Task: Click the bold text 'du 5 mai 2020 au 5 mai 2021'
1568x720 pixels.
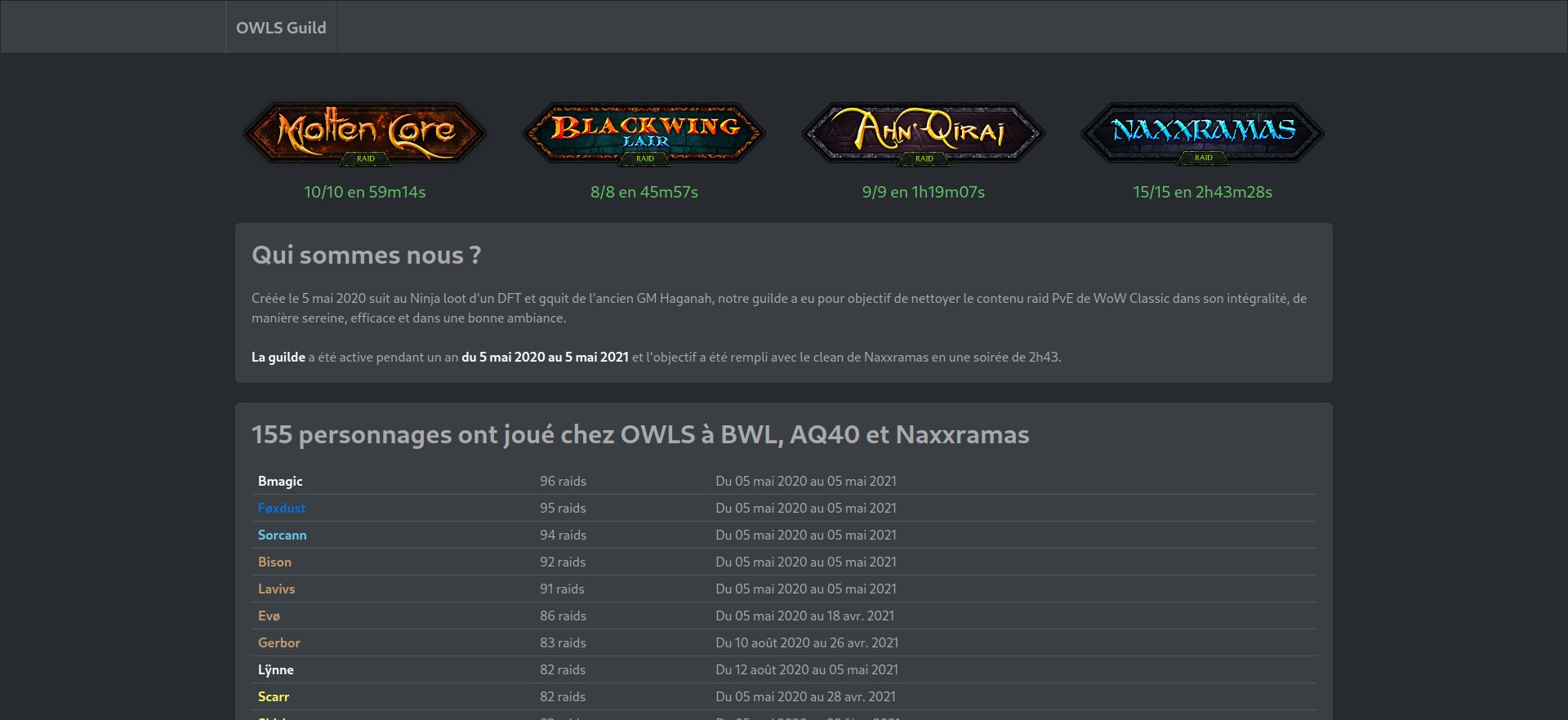Action: coord(545,357)
